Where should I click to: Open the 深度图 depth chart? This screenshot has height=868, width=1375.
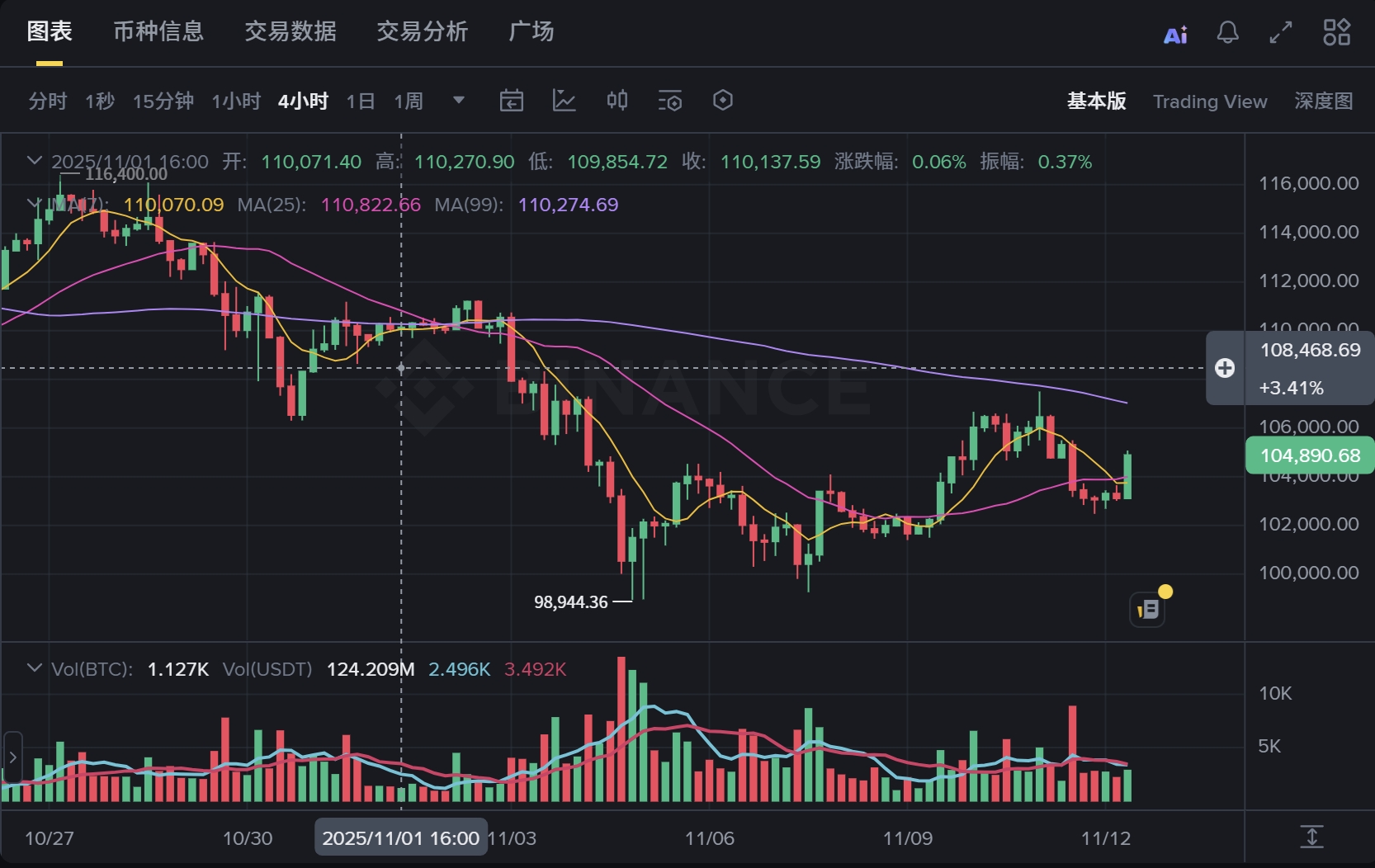1323,101
